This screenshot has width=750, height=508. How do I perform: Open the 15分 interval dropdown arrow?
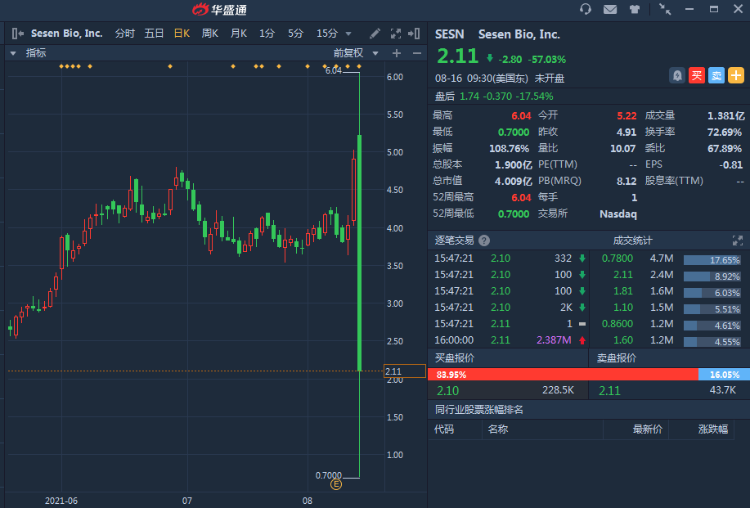(x=347, y=33)
